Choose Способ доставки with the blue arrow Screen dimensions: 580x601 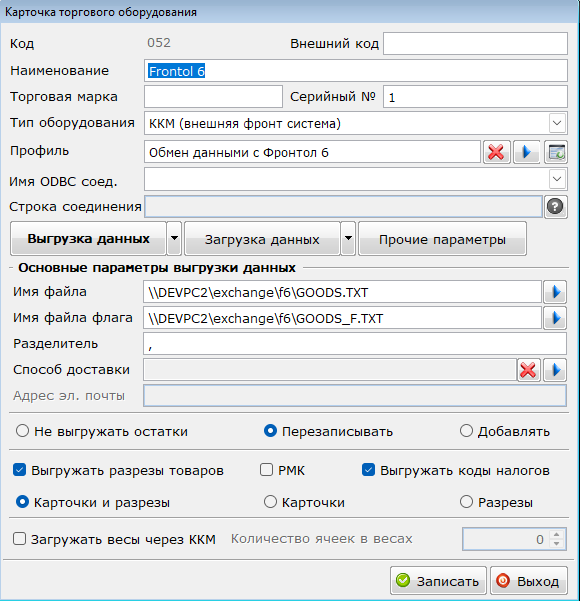click(x=555, y=370)
